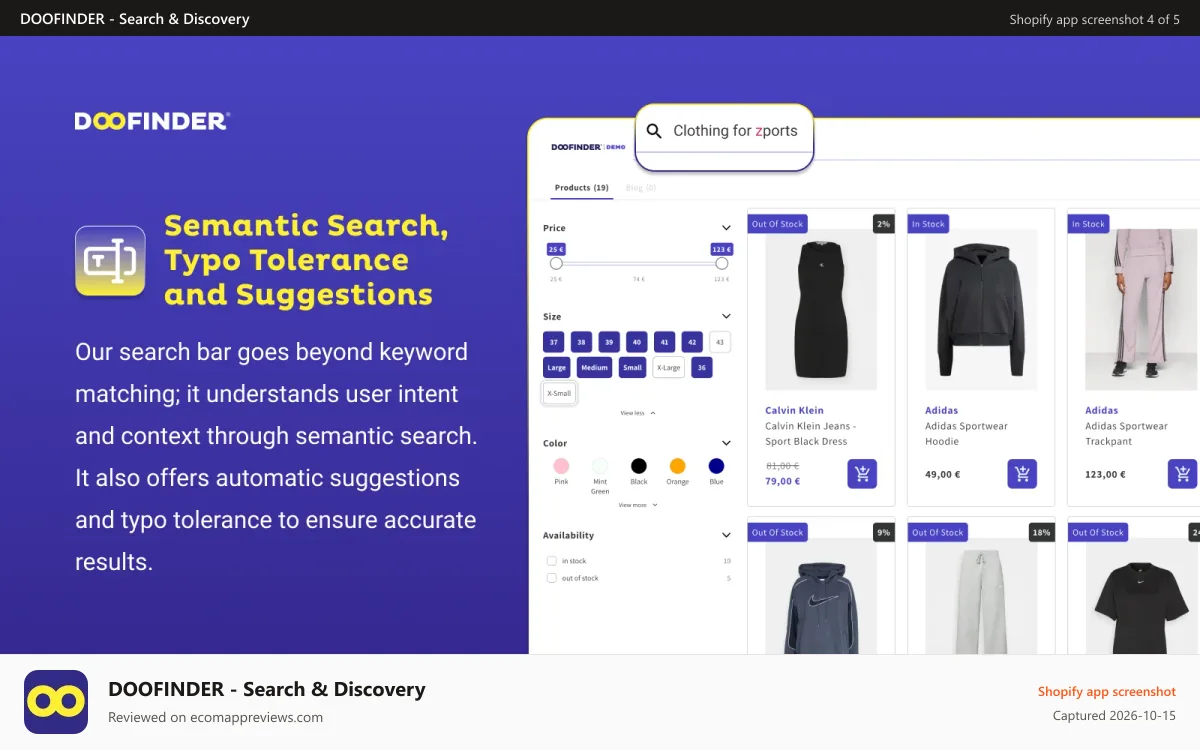
Task: Toggle size 41 filter
Action: (x=665, y=342)
